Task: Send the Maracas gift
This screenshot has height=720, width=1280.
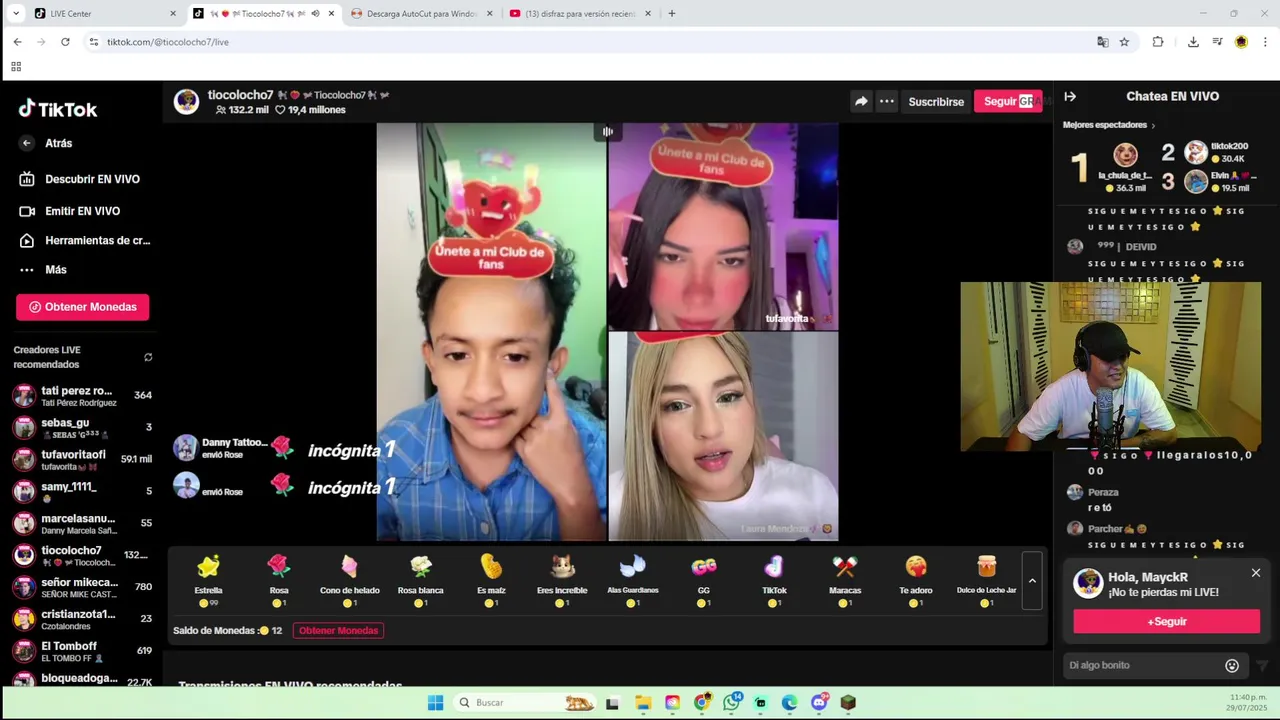Action: (x=845, y=581)
